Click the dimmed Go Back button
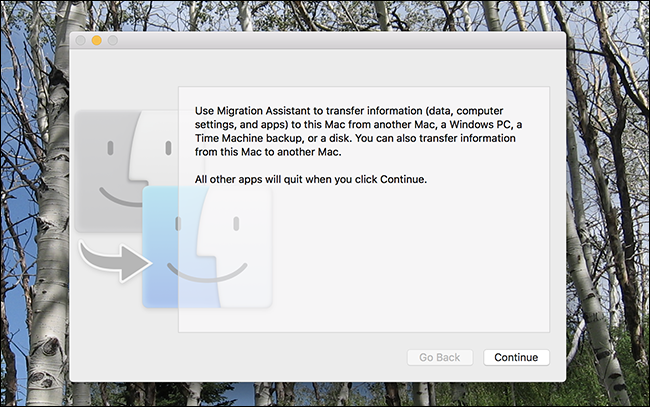 click(x=440, y=357)
